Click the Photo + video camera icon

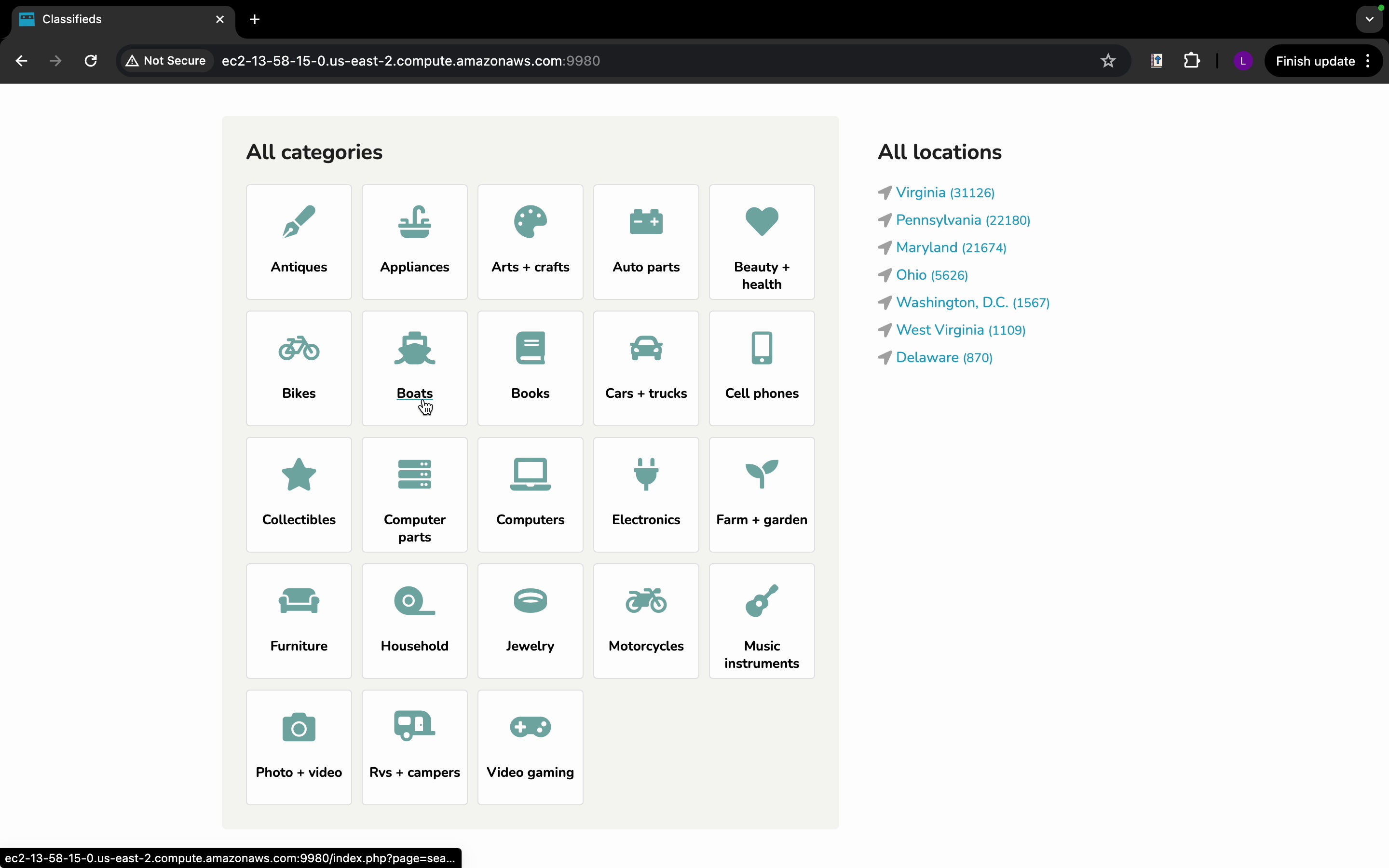[299, 727]
